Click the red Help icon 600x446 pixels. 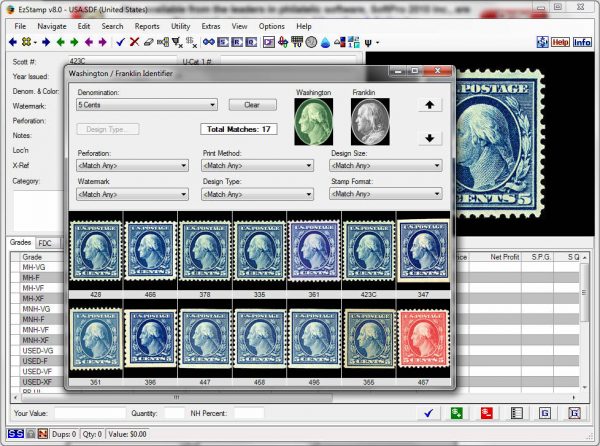560,42
